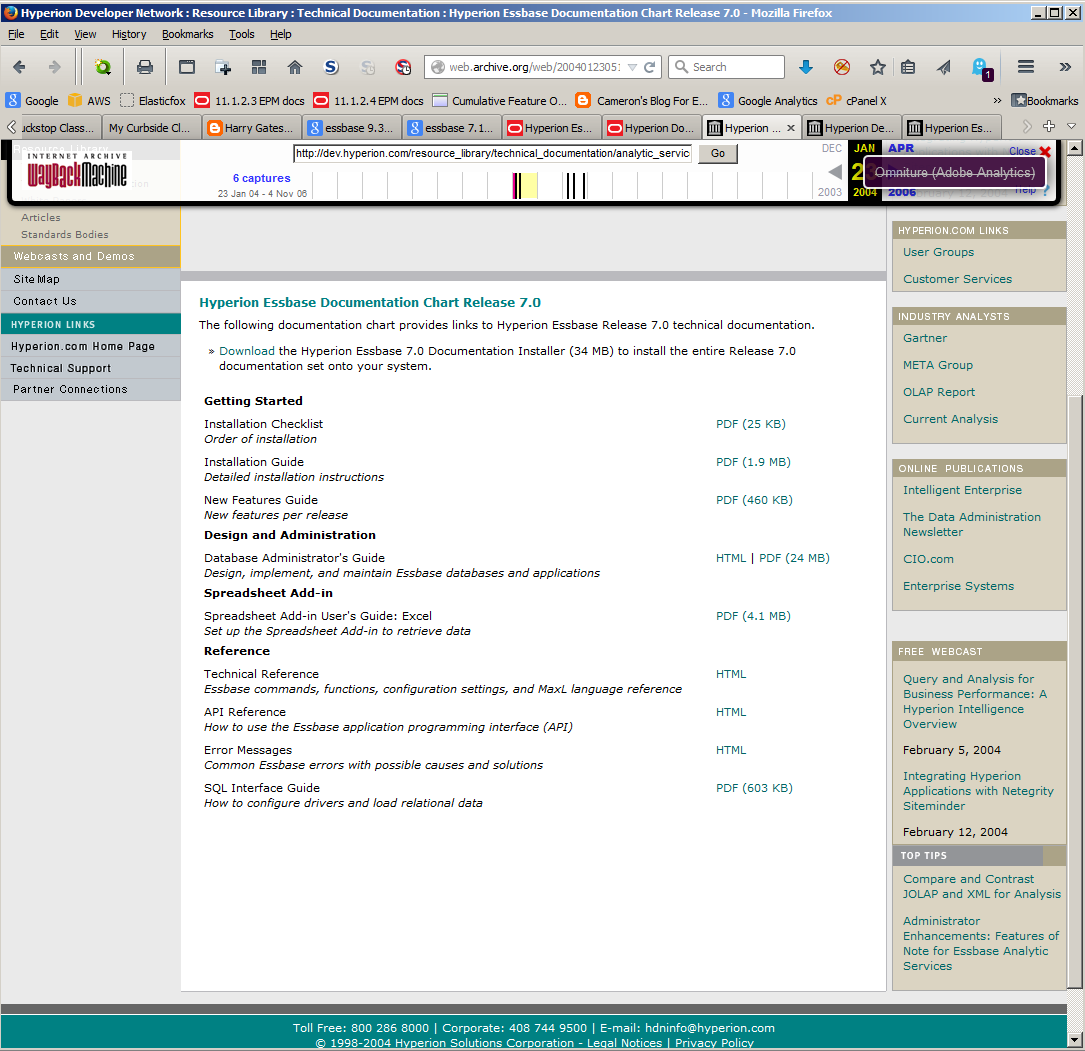Click the Downloads arrow icon

coord(805,67)
